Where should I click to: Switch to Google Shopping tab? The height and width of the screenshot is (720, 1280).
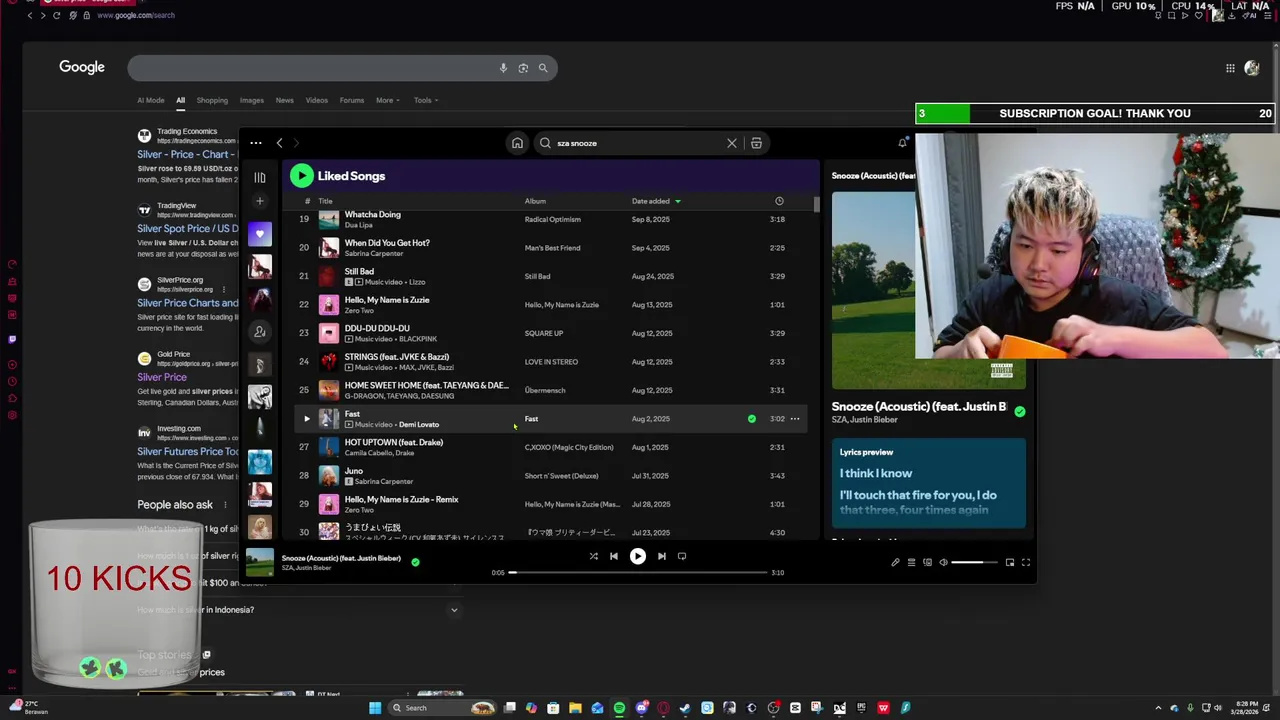212,100
